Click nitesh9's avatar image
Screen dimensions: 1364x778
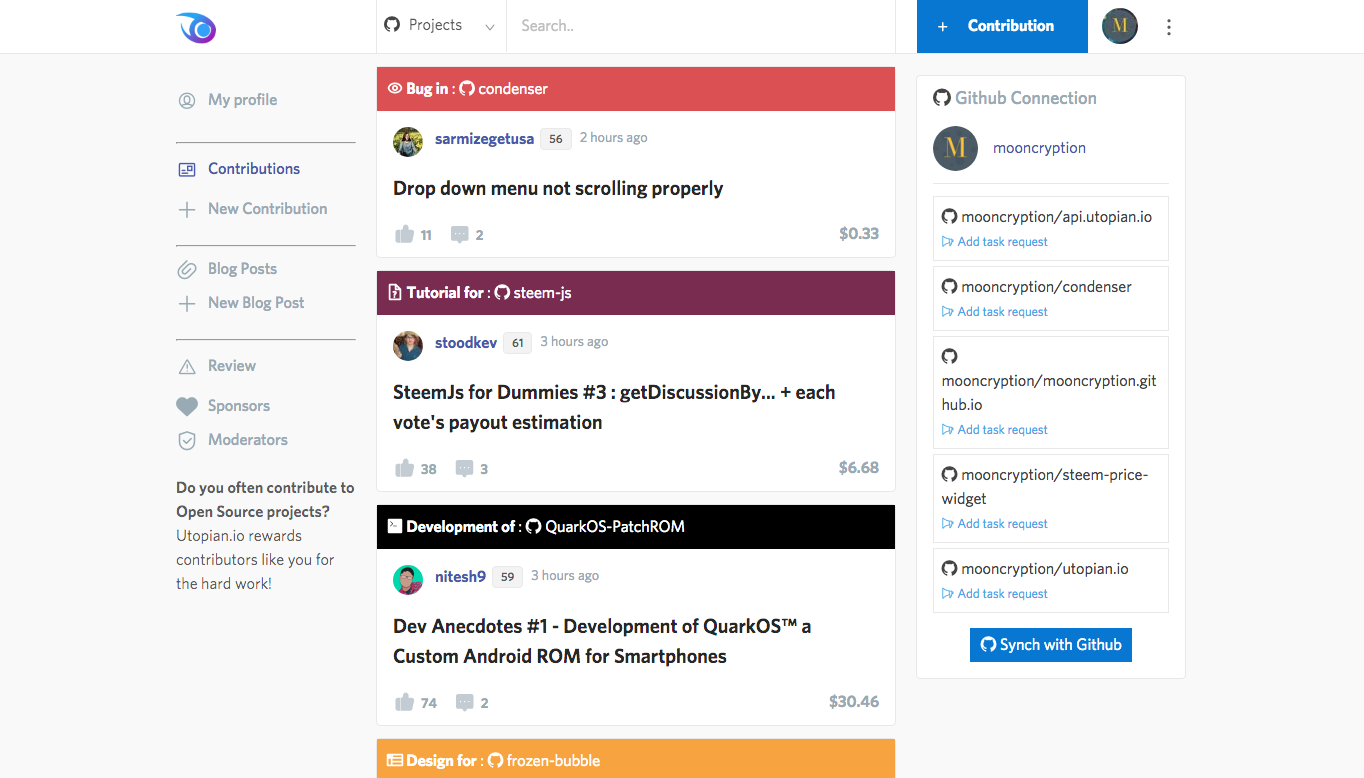[408, 580]
